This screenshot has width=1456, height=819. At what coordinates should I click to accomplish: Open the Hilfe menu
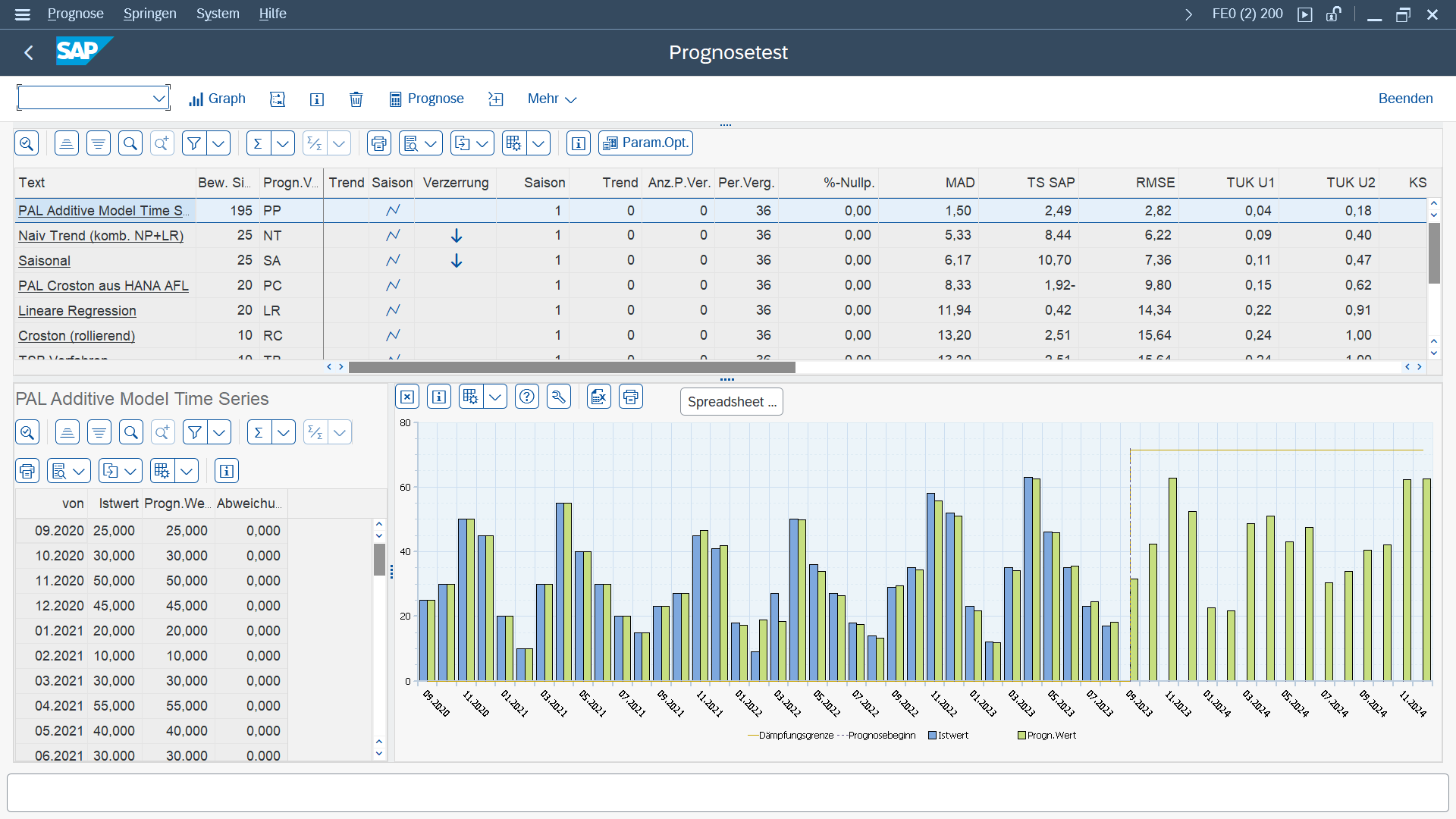[272, 14]
